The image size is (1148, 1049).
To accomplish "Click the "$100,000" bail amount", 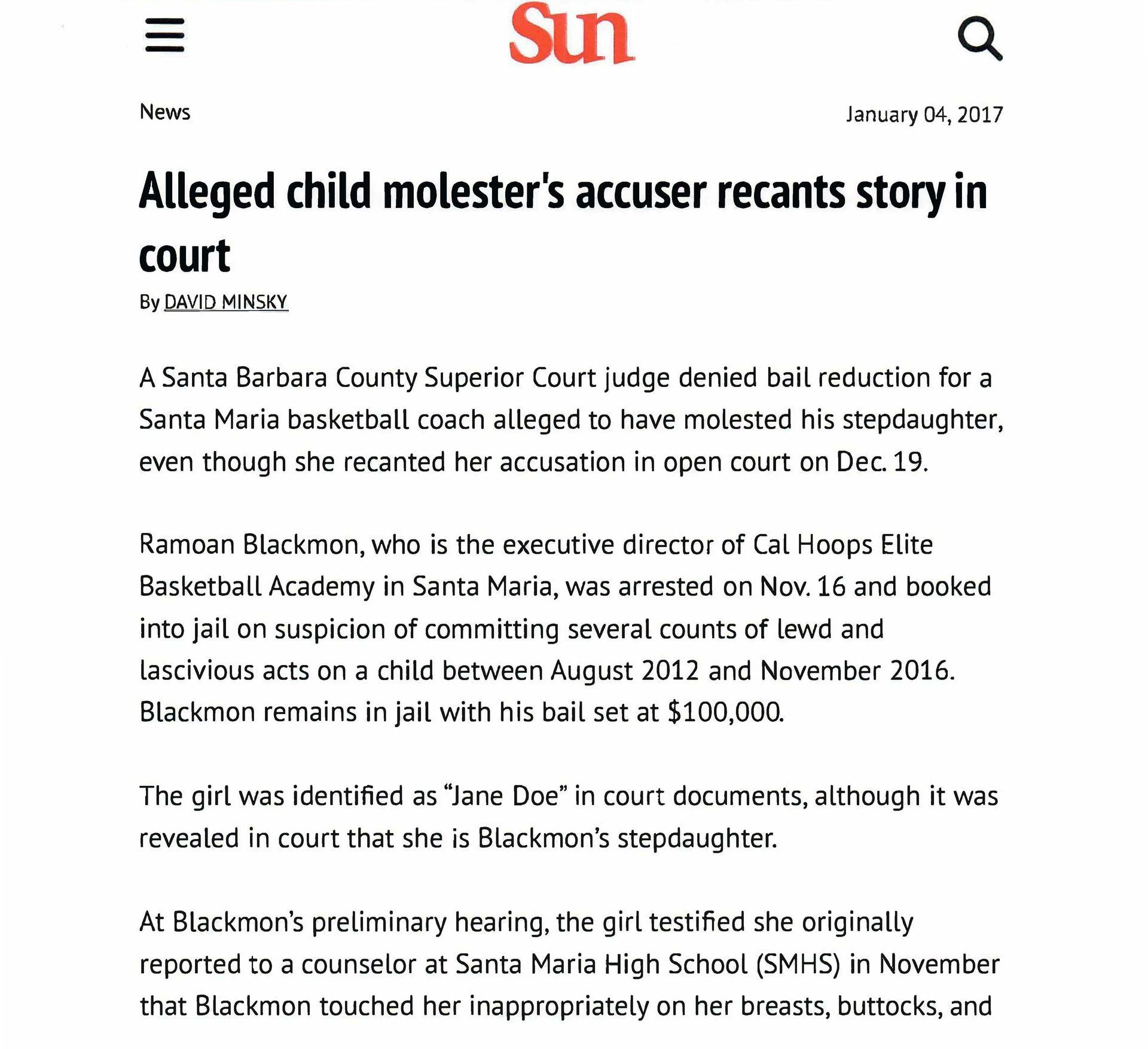I will [725, 712].
